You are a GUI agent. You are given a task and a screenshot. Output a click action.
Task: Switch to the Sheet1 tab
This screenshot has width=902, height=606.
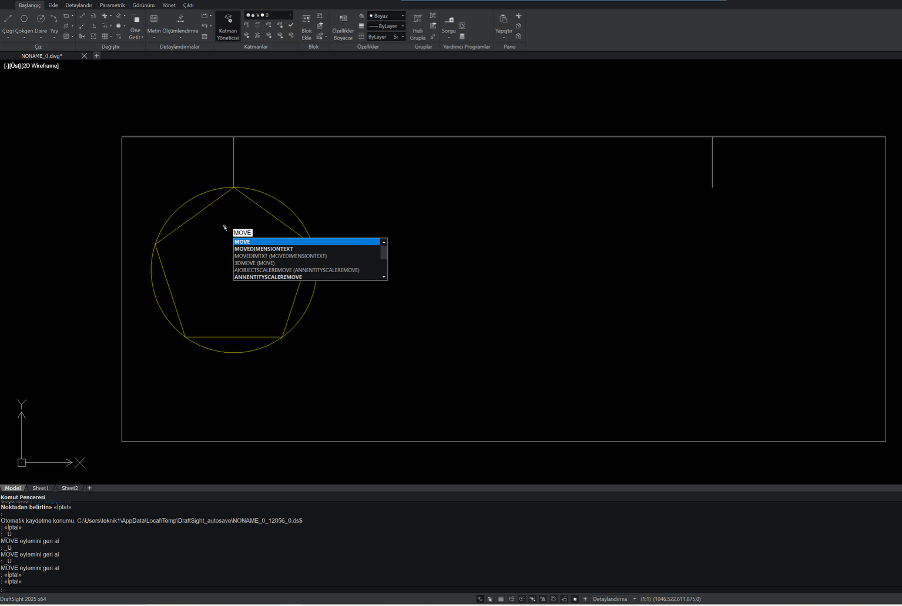40,488
